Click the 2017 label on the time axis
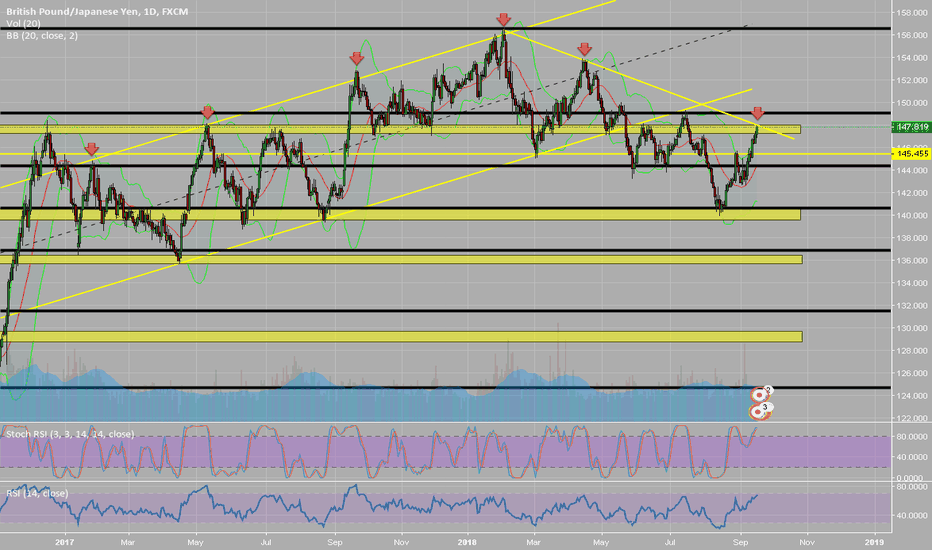 (x=64, y=542)
